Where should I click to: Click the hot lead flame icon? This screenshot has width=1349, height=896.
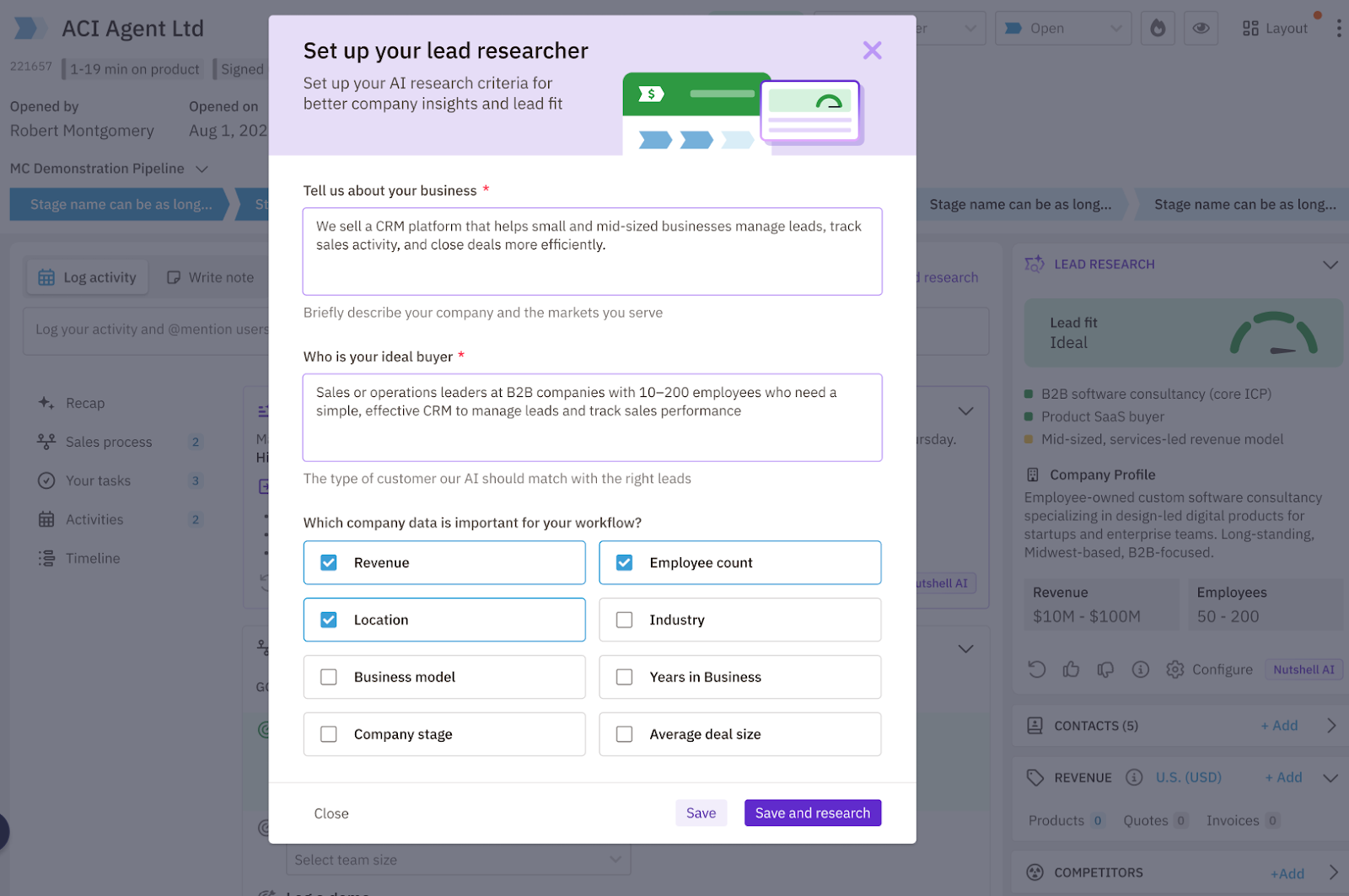[x=1158, y=28]
